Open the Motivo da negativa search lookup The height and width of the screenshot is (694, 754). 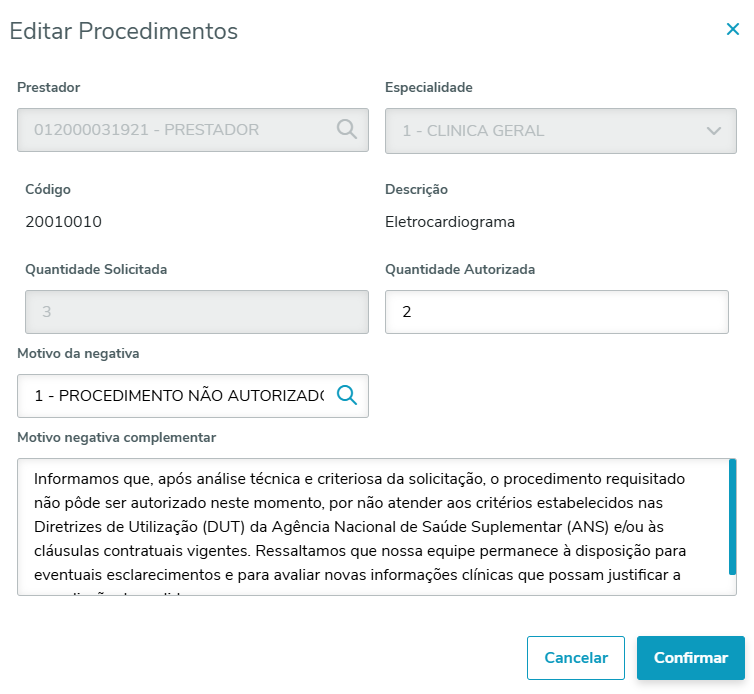(x=346, y=395)
